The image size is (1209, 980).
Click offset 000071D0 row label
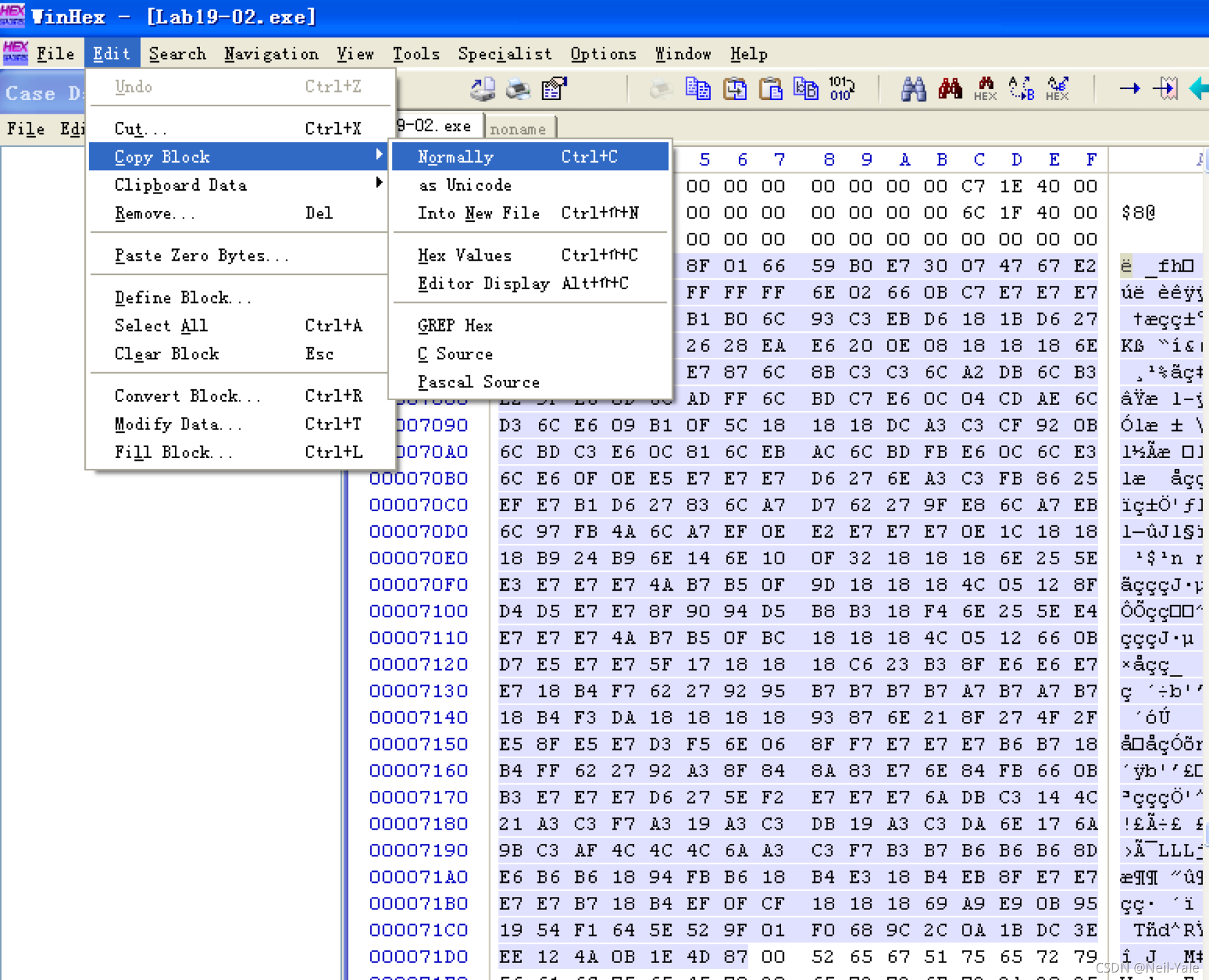point(418,957)
